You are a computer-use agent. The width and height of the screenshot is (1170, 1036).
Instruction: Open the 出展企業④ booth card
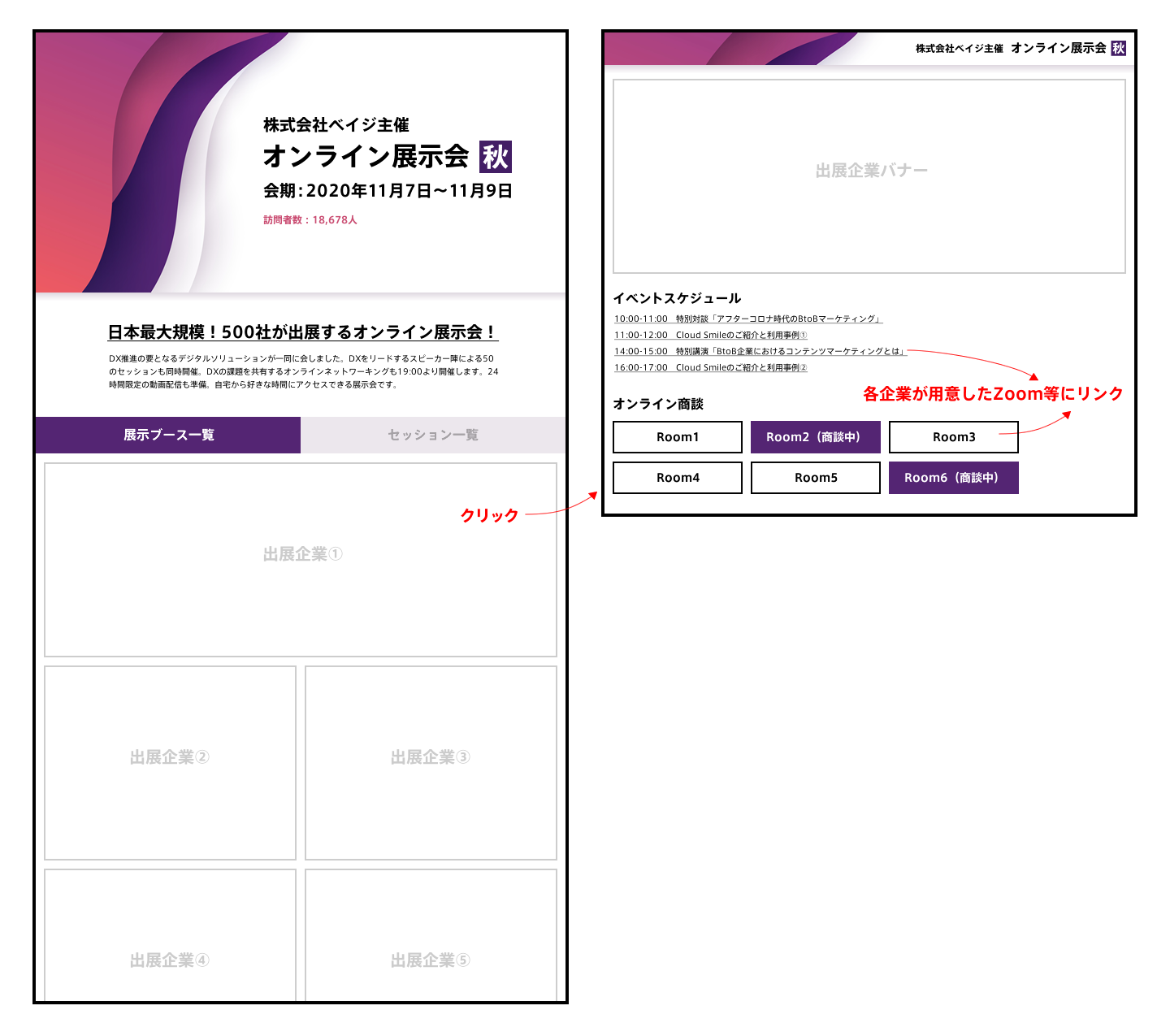point(170,935)
